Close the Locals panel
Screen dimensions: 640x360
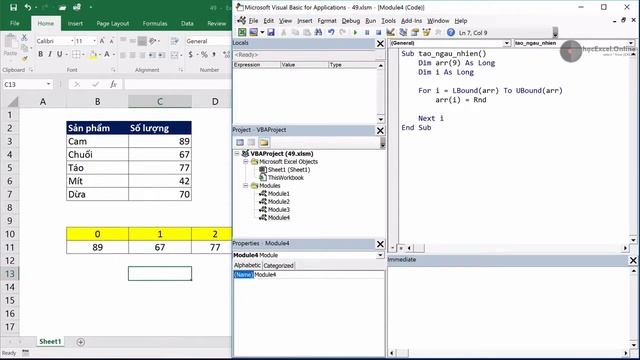(x=380, y=43)
